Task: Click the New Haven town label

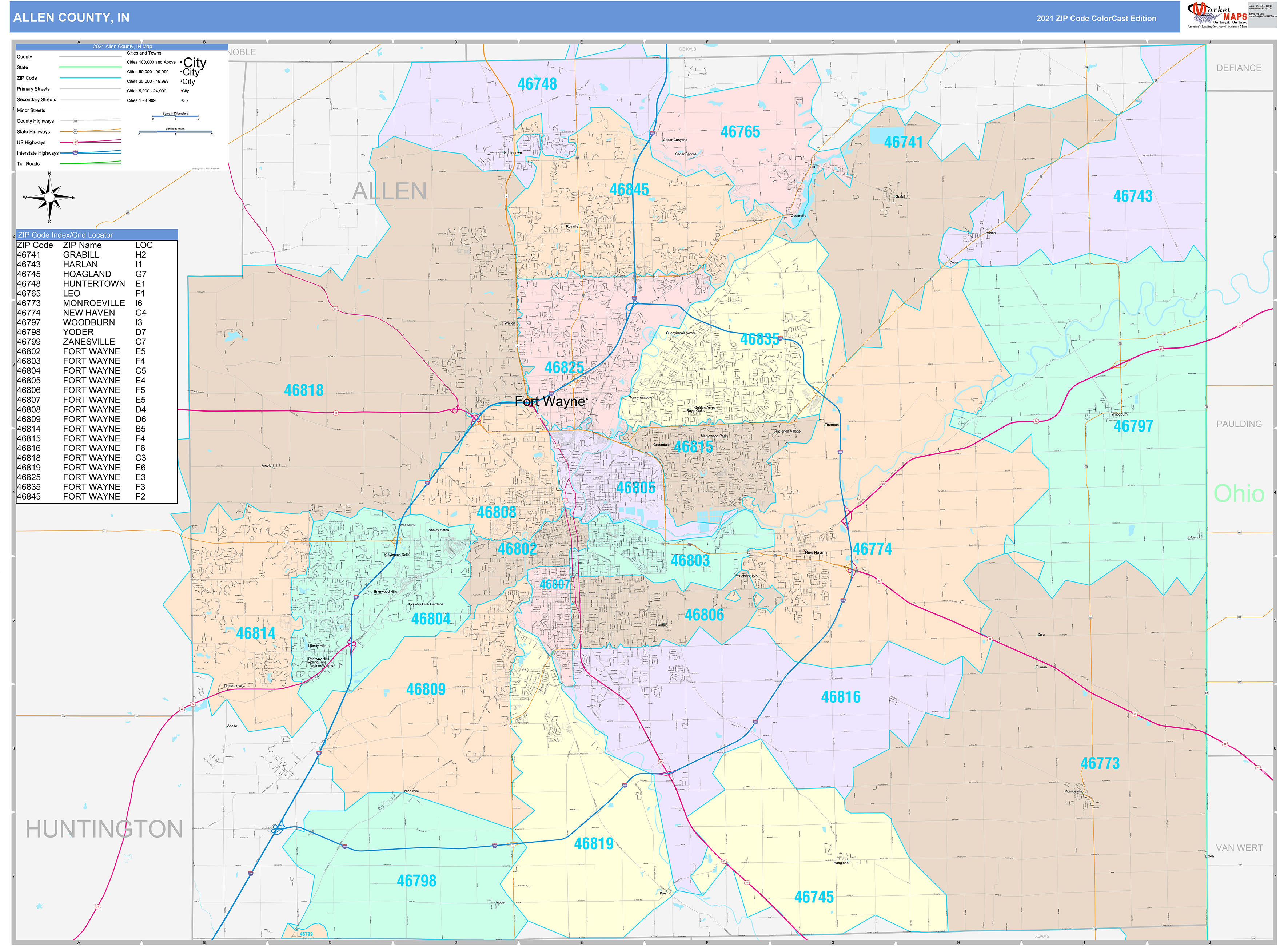Action: pos(815,553)
